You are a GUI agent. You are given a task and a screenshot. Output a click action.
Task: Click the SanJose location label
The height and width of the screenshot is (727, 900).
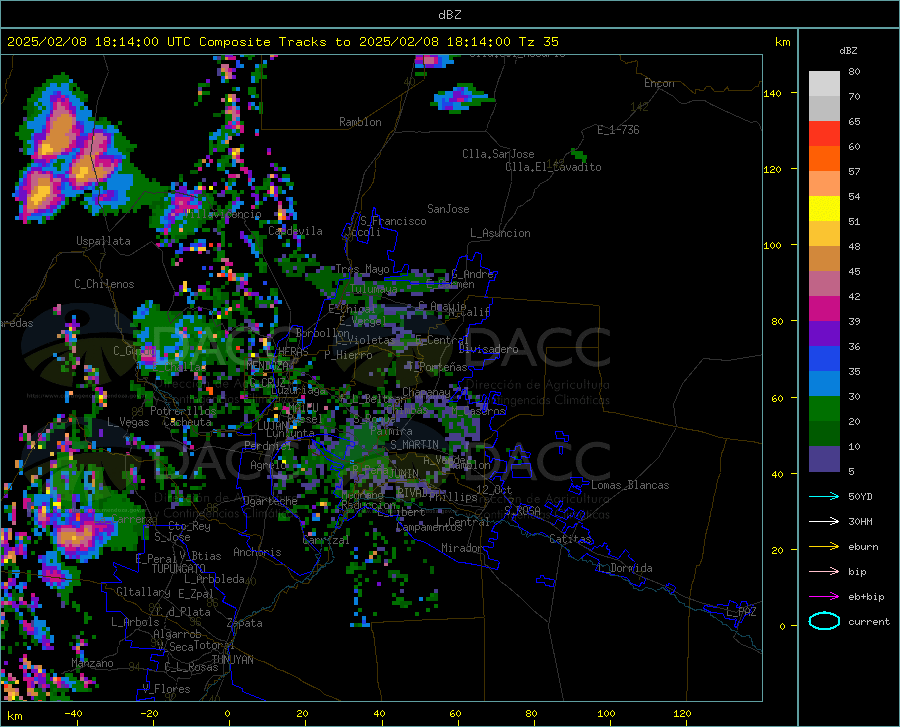[448, 209]
